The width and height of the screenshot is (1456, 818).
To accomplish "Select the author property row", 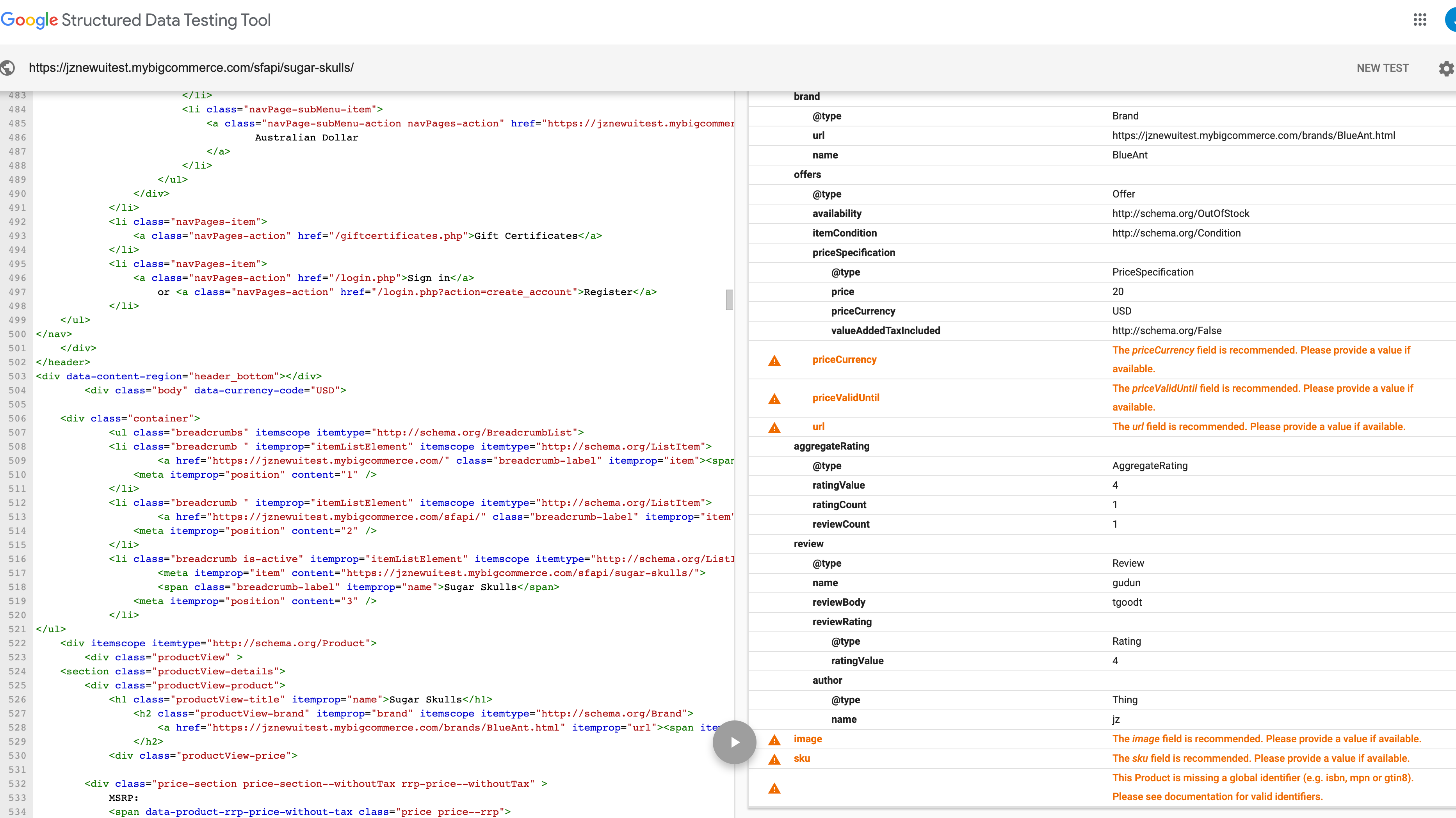I will coord(1102,680).
